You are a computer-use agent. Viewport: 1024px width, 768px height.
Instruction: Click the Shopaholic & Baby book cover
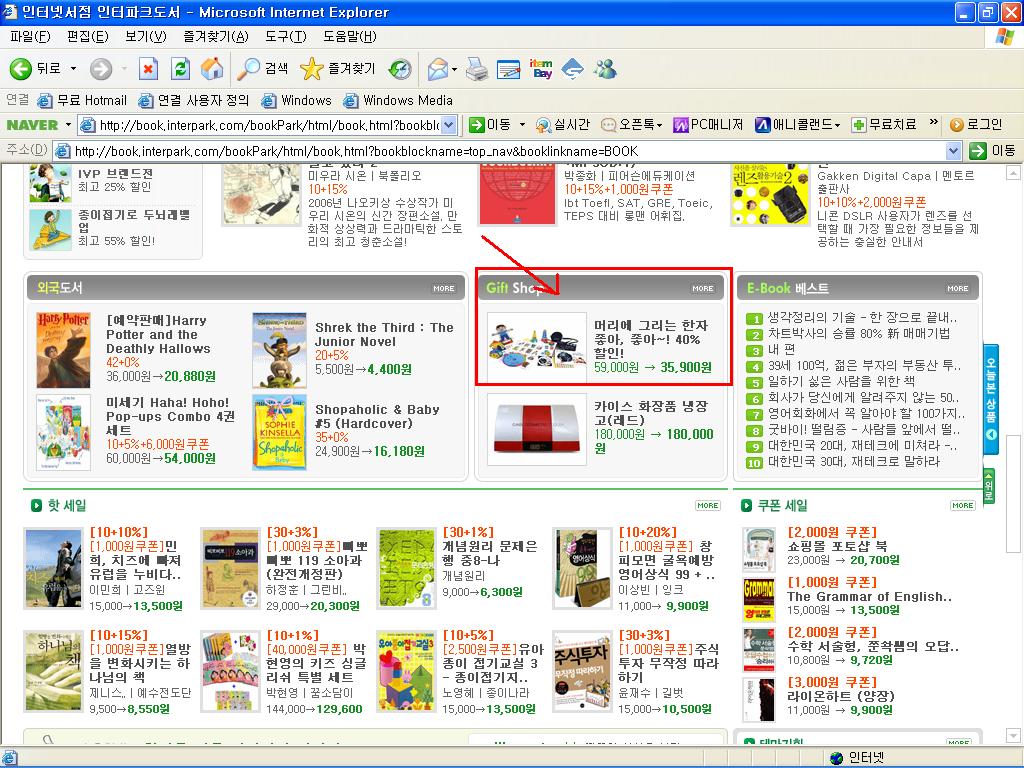280,432
